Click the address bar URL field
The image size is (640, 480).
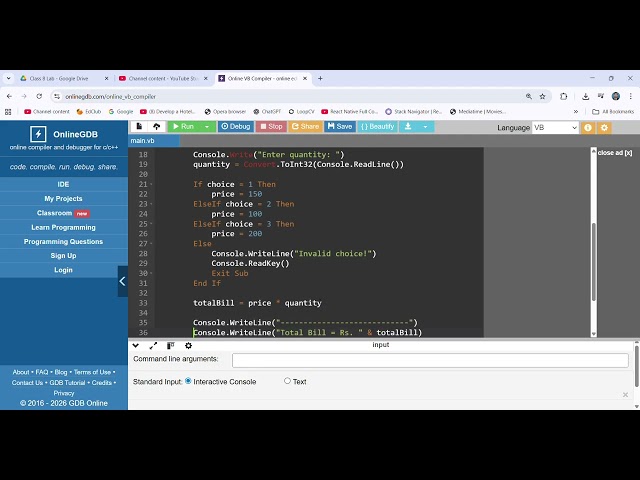[286, 97]
